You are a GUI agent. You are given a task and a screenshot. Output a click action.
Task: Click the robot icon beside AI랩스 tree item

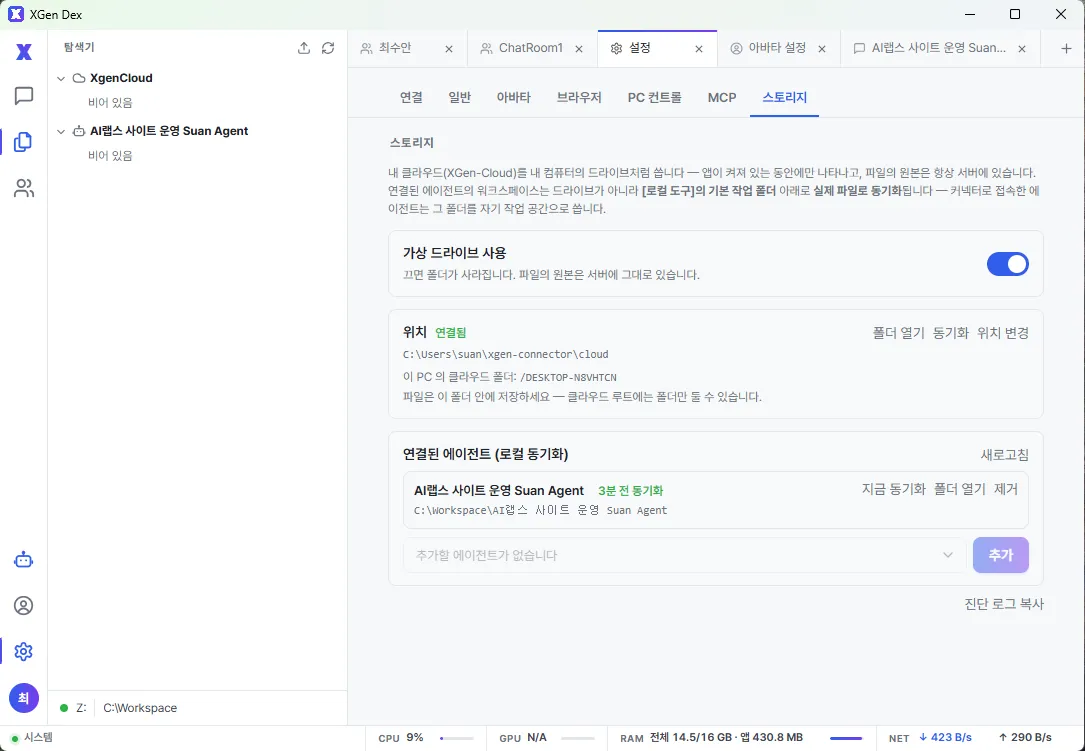click(79, 131)
